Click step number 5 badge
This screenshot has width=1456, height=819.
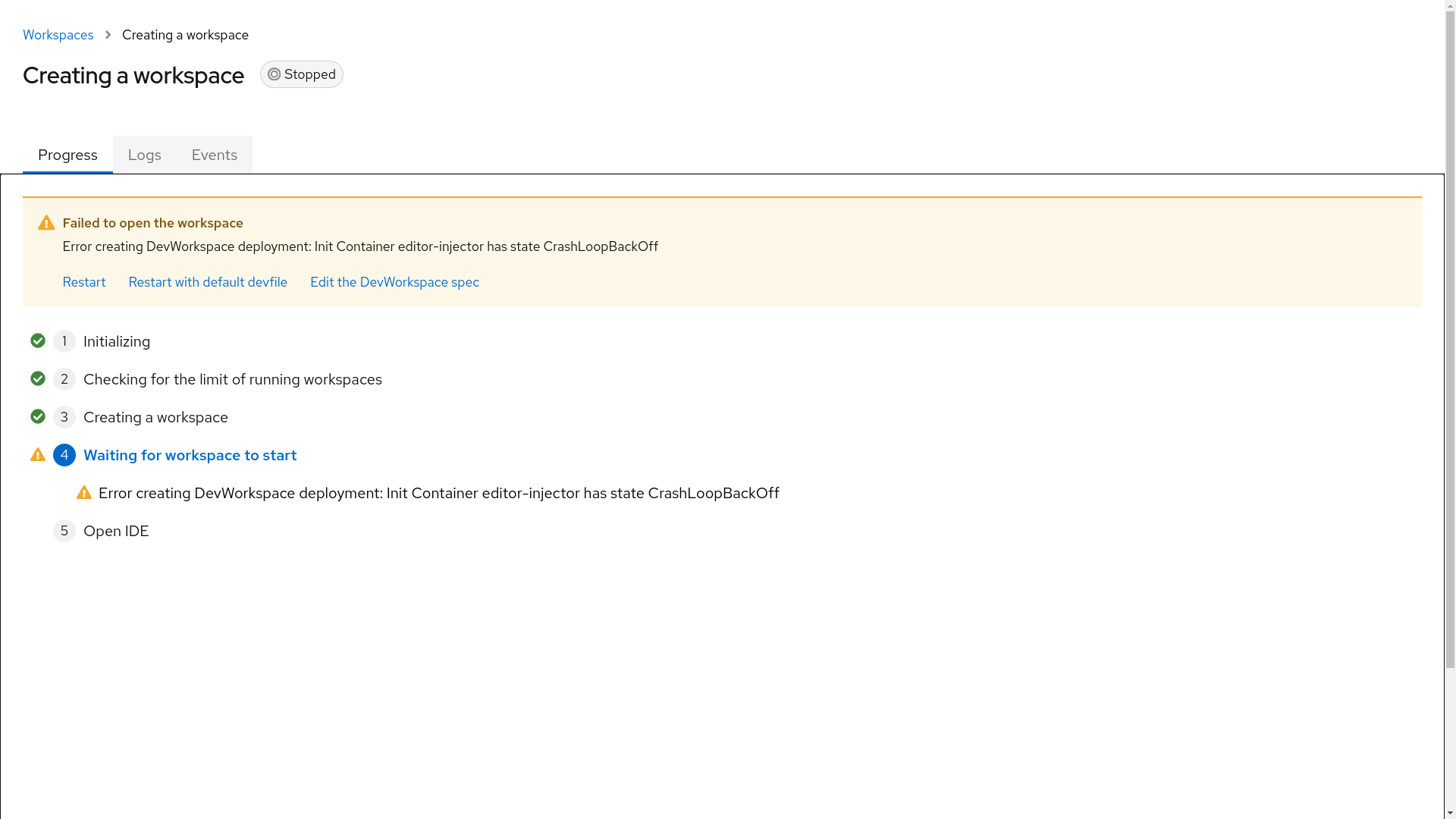(x=64, y=531)
